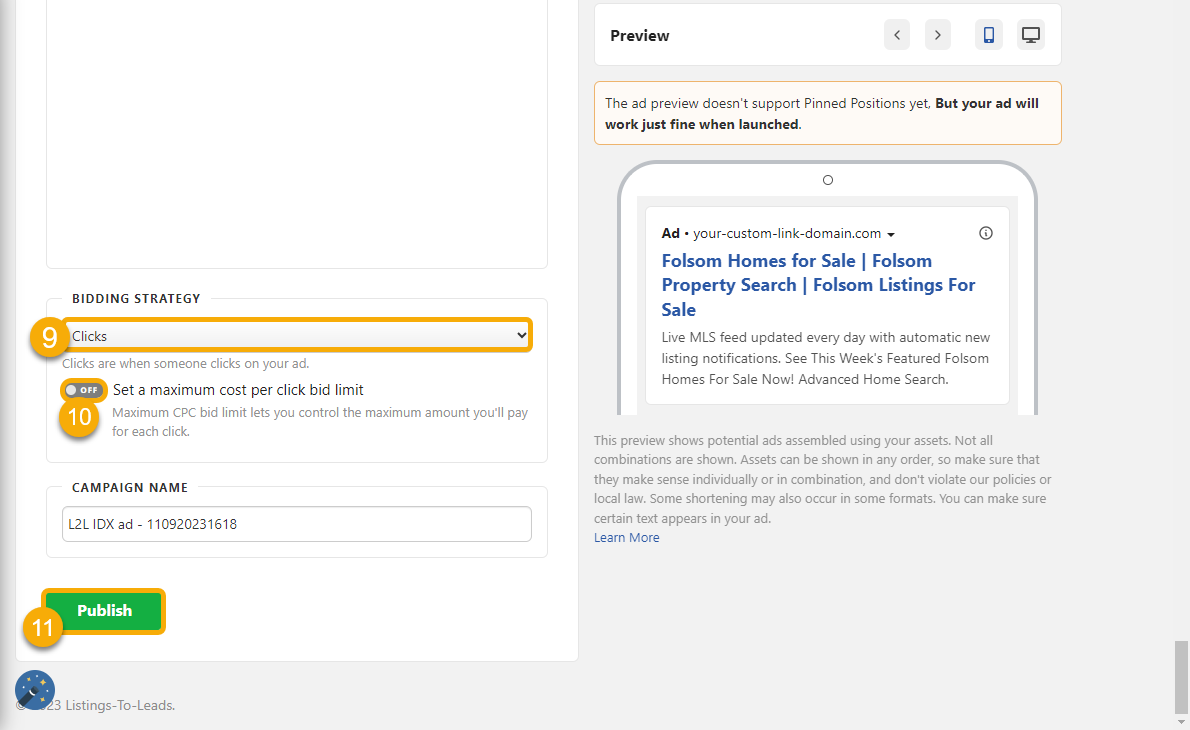Click the Folsom Homes for Sale headline
This screenshot has height=730, width=1190.
[x=818, y=284]
